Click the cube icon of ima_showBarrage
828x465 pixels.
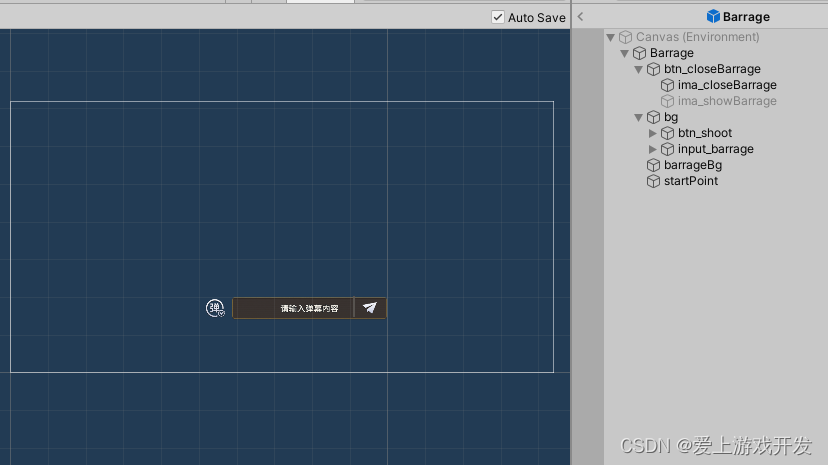point(667,101)
